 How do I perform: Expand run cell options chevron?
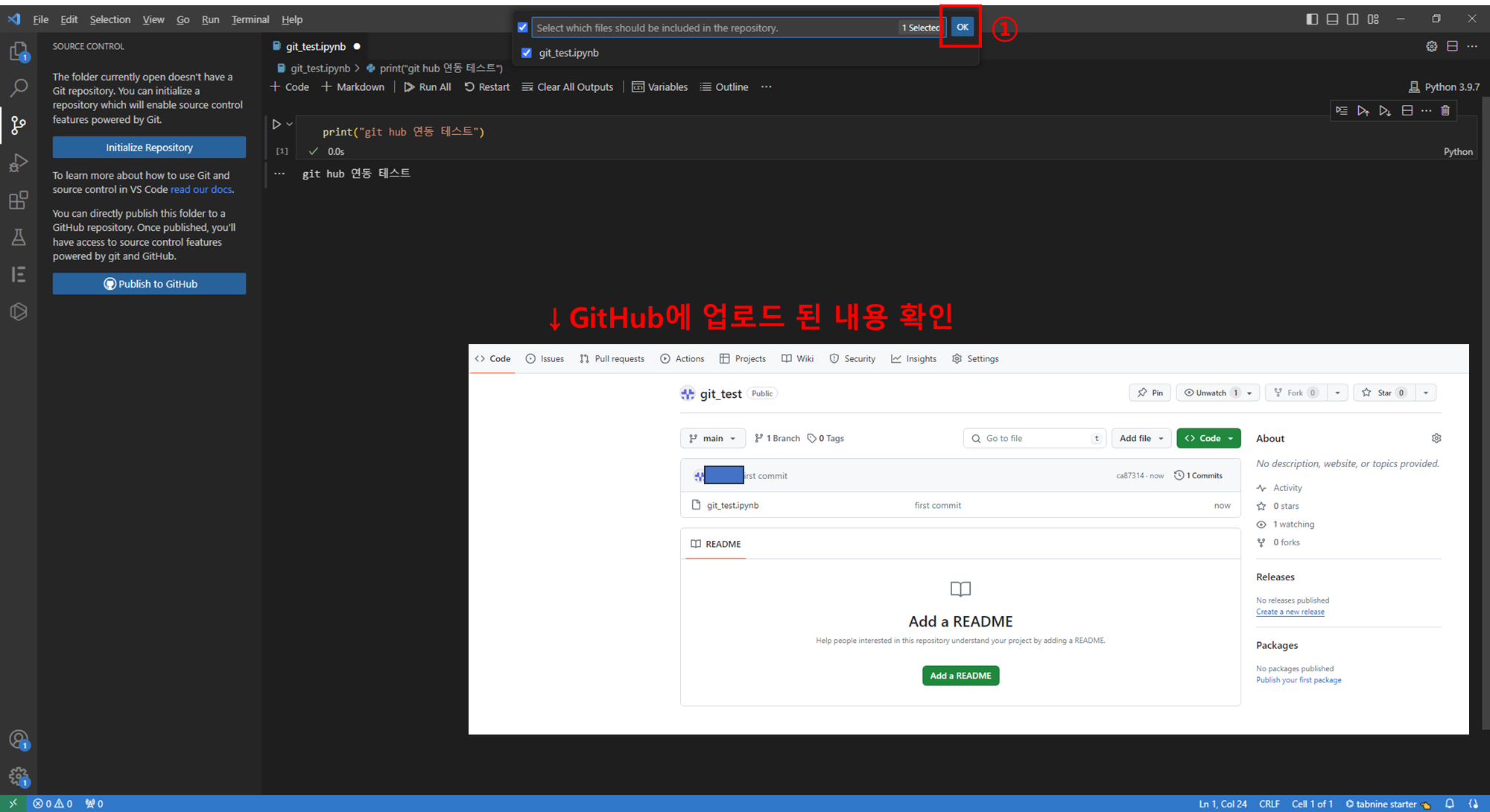click(290, 124)
